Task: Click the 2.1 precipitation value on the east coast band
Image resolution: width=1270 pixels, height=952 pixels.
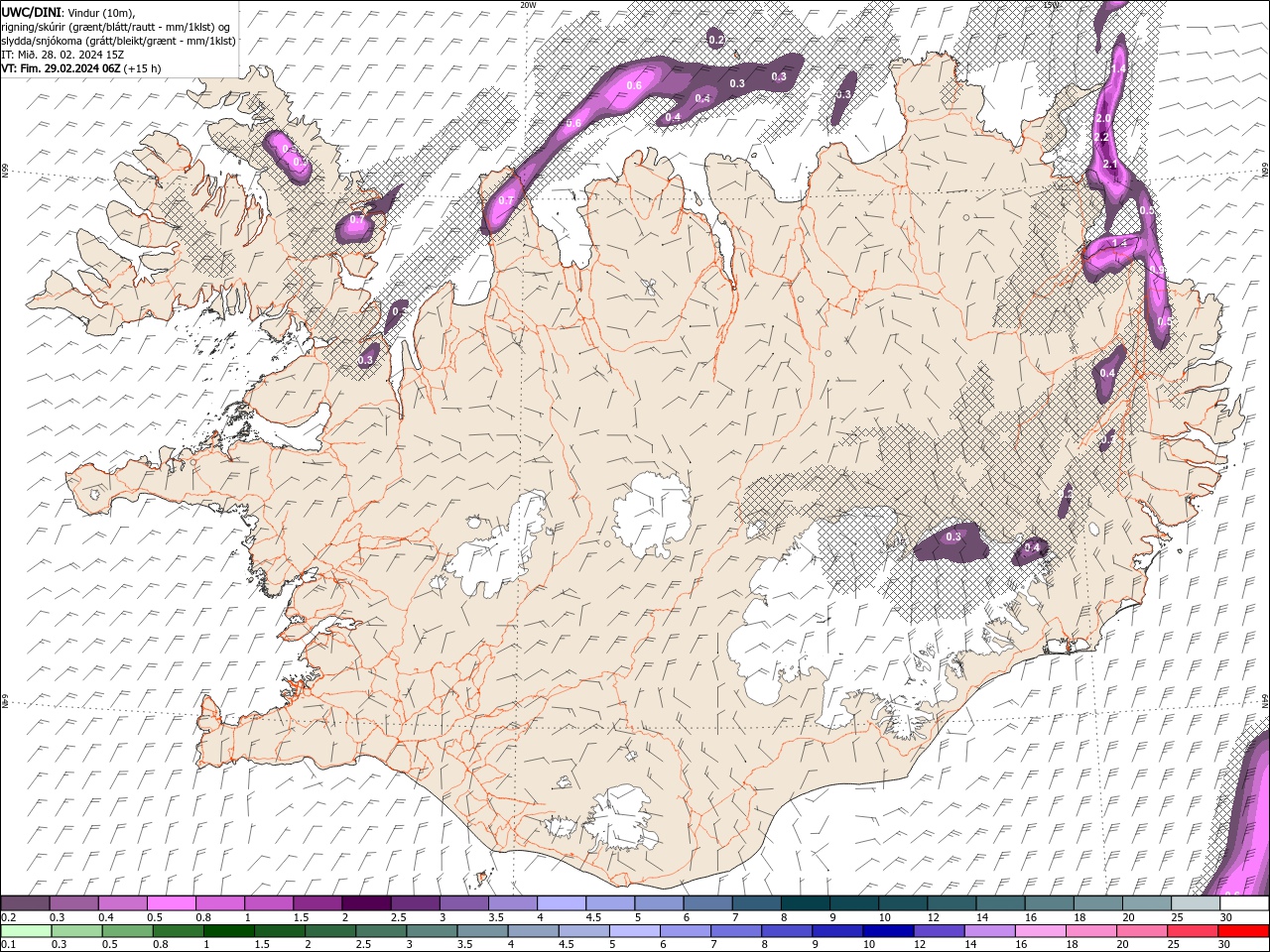Action: tap(1110, 165)
